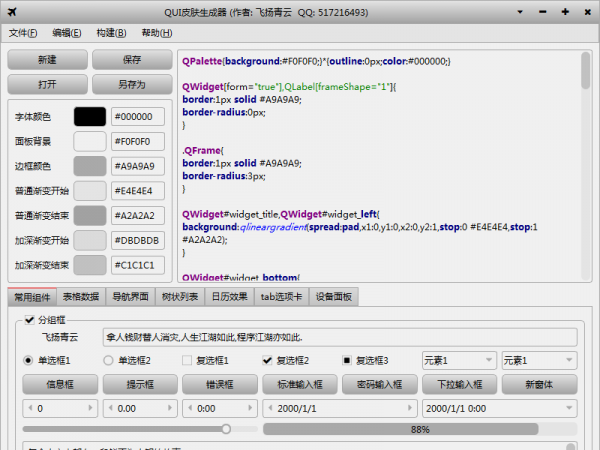
Task: Toggle the 分组框 group checkbox
Action: tap(29, 320)
